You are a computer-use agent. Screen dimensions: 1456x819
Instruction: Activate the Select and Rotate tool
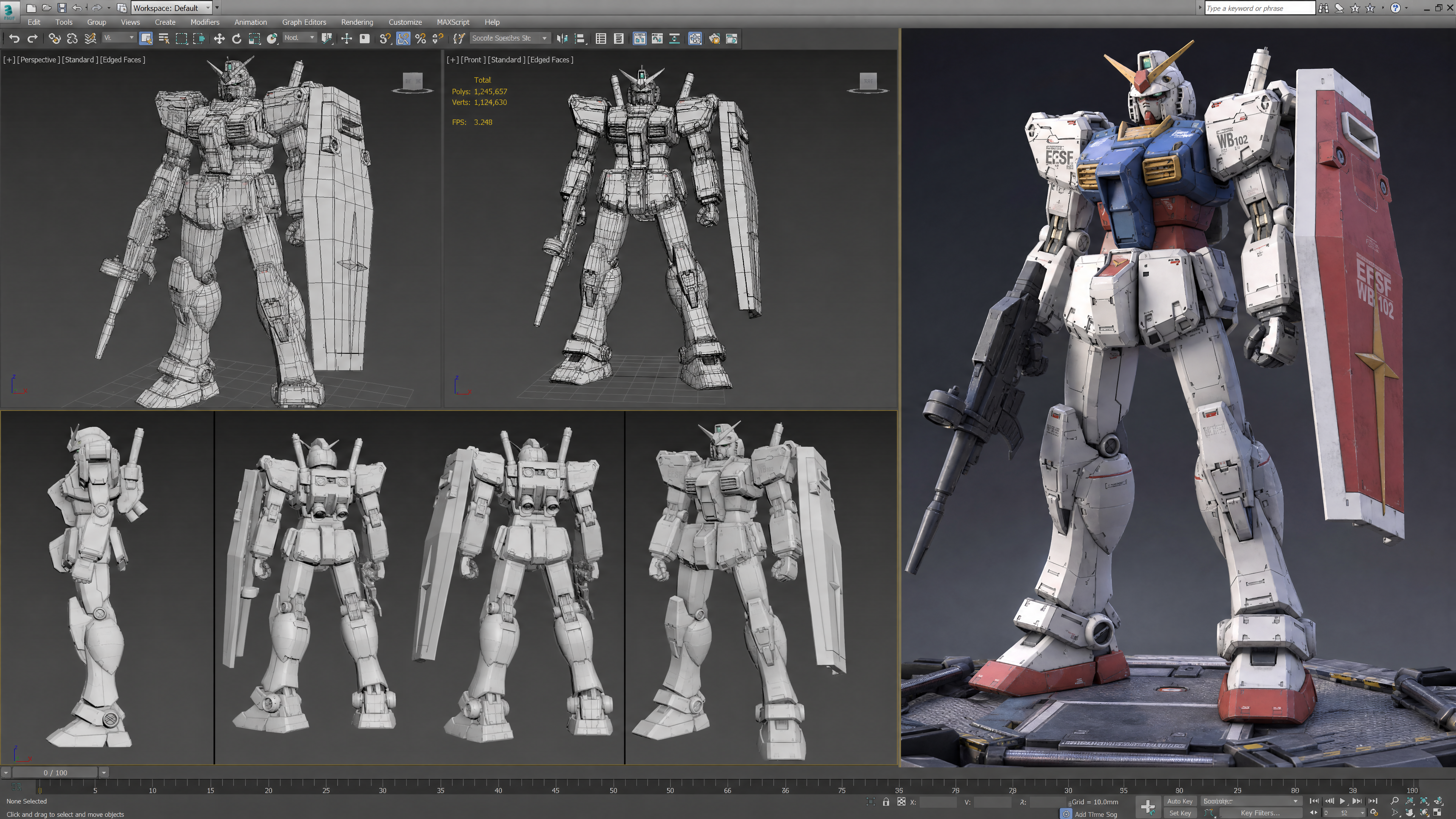[236, 38]
